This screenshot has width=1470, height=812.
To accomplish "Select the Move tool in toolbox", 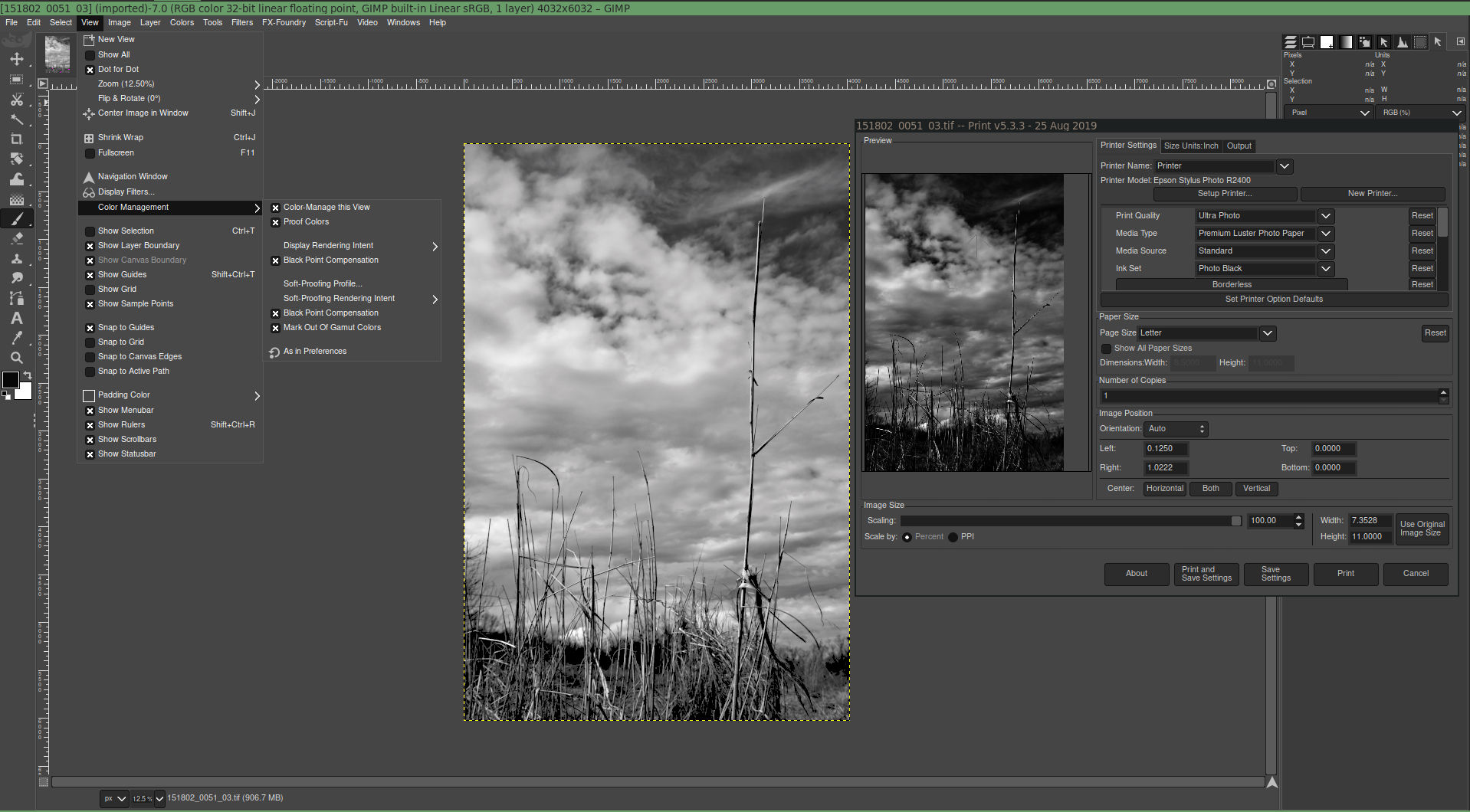I will pos(17,59).
